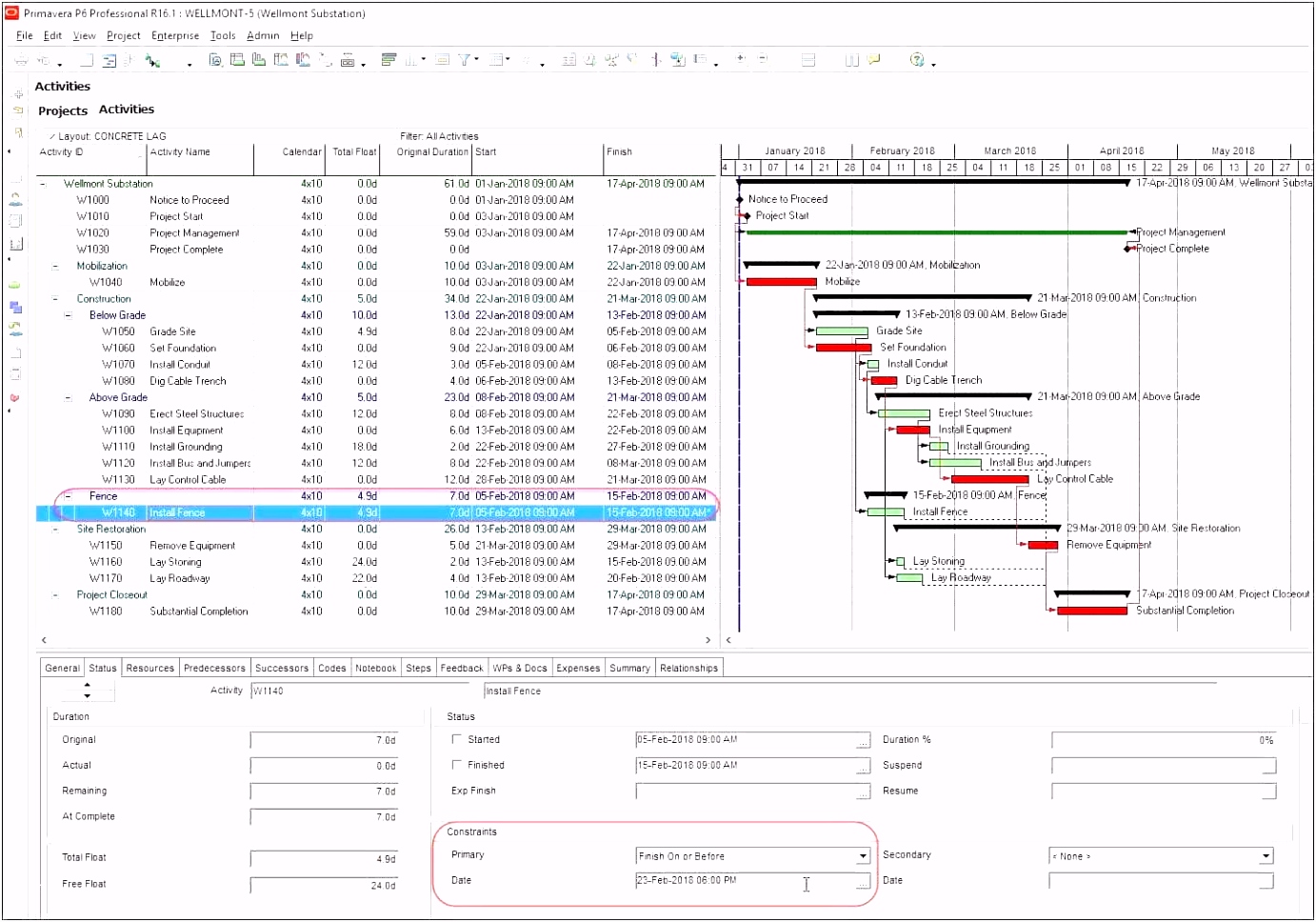Click the green Project Management Gantt bar
1316x922 pixels.
coord(937,232)
